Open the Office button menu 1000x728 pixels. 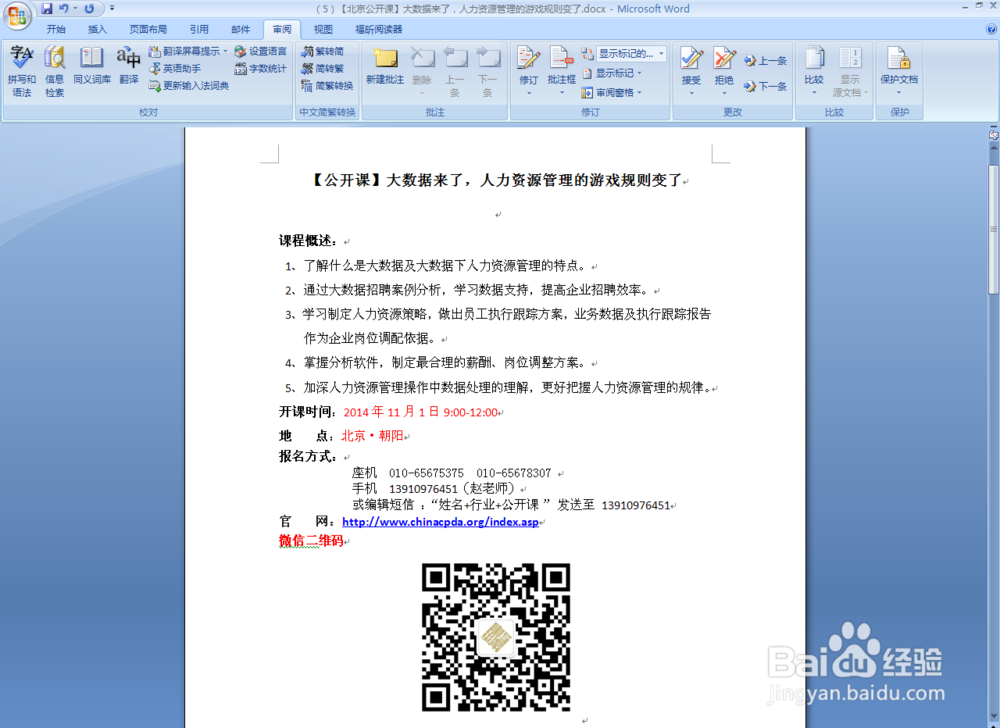tap(17, 15)
